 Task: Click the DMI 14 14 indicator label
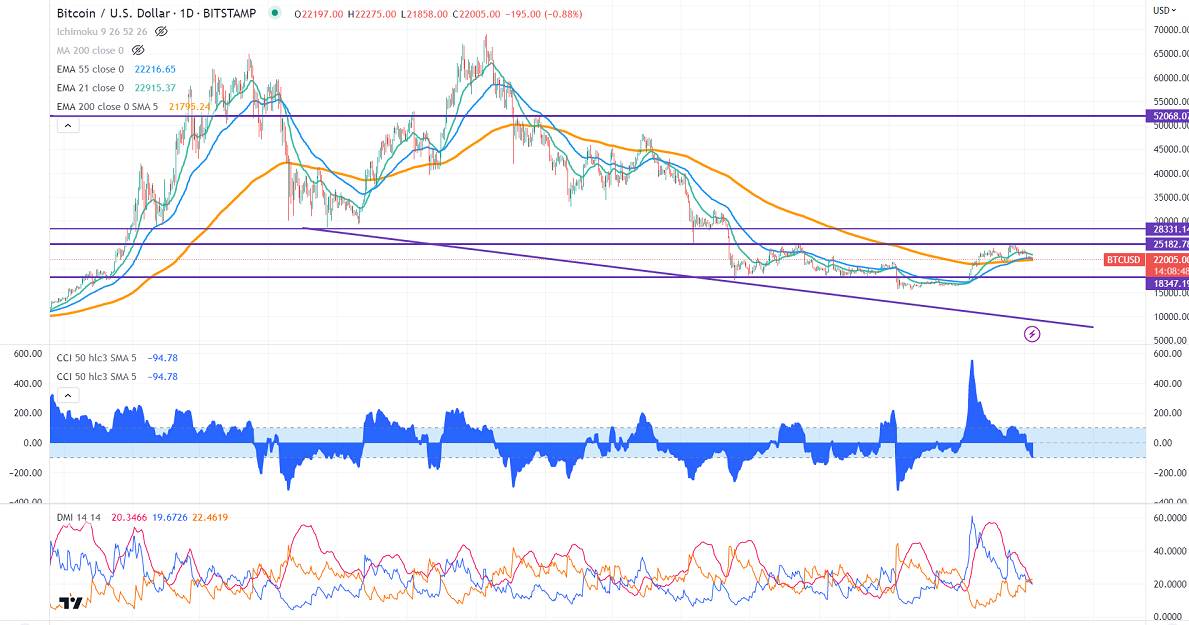pos(79,517)
